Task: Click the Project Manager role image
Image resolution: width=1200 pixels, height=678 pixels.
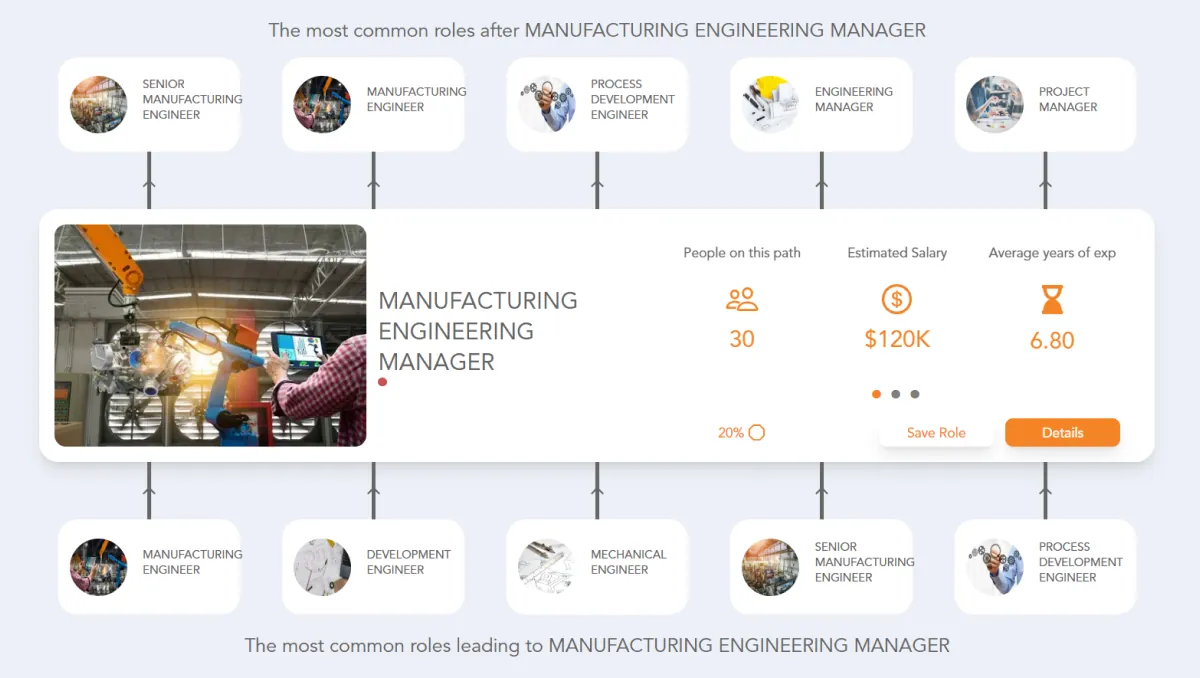Action: click(995, 104)
